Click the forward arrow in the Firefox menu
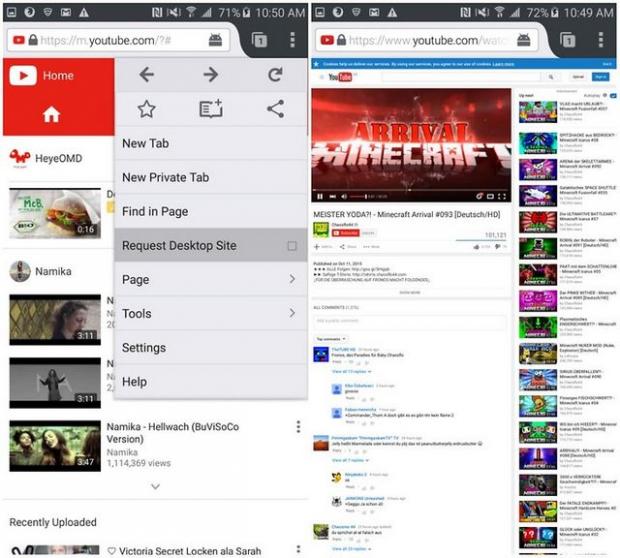This screenshot has height=558, width=620. pos(210,75)
